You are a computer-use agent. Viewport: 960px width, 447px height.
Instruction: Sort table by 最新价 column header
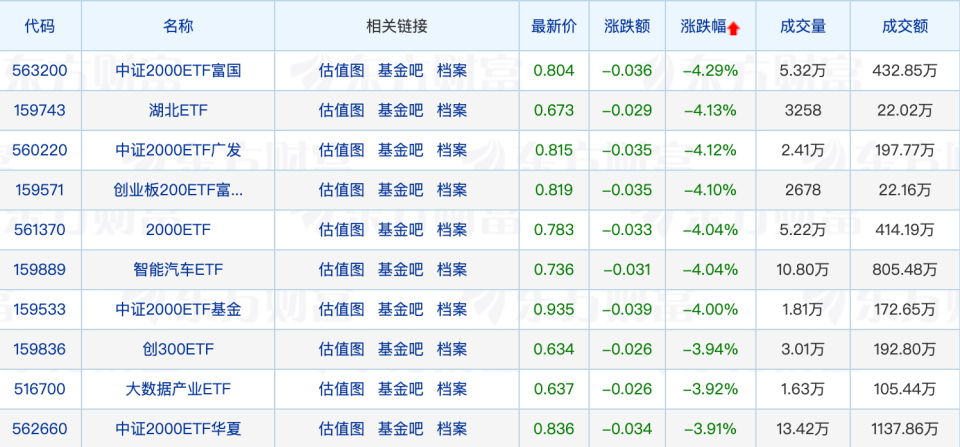[553, 26]
